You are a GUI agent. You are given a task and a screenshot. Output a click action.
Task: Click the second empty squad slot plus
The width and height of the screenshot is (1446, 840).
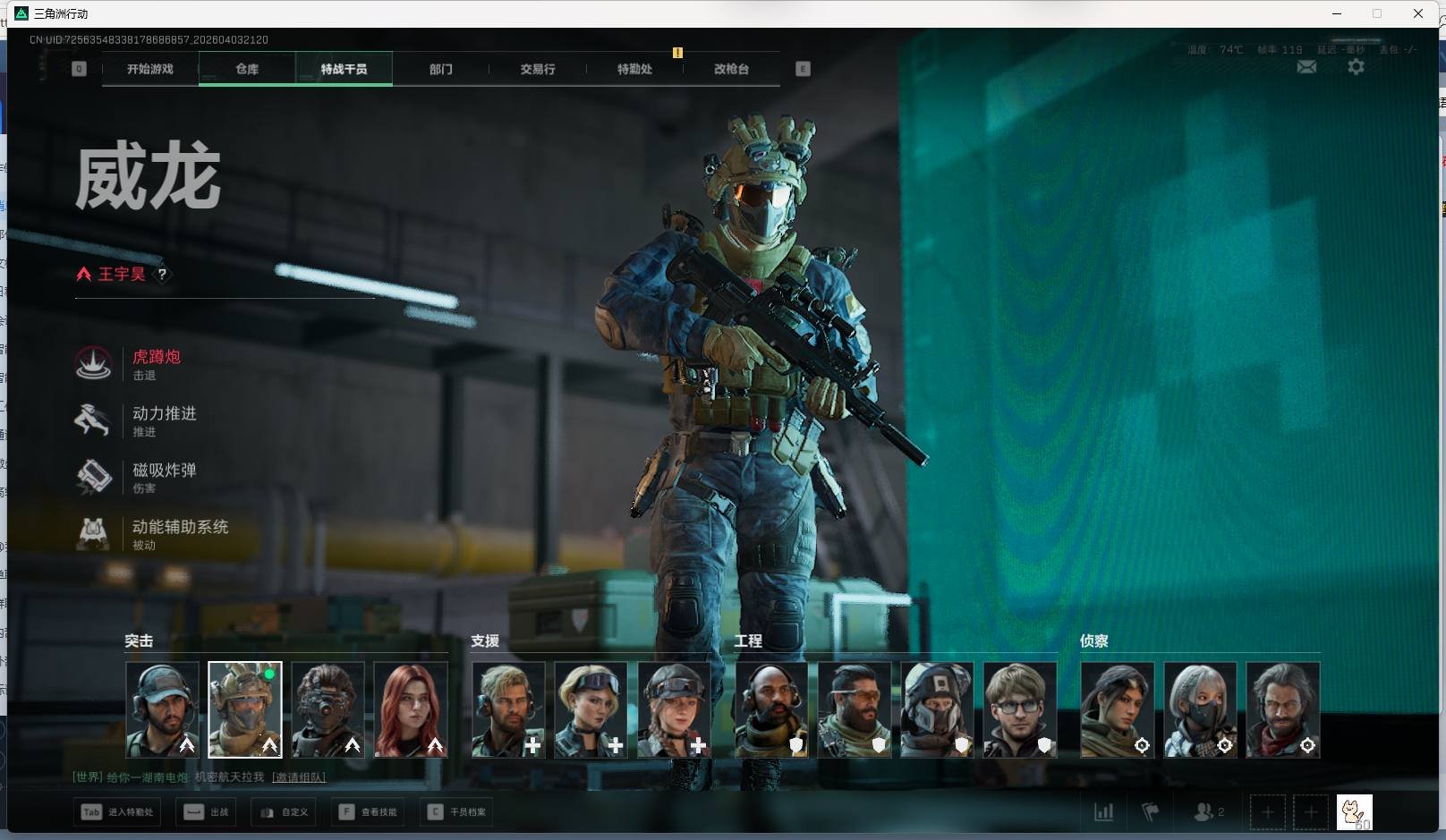(1311, 812)
